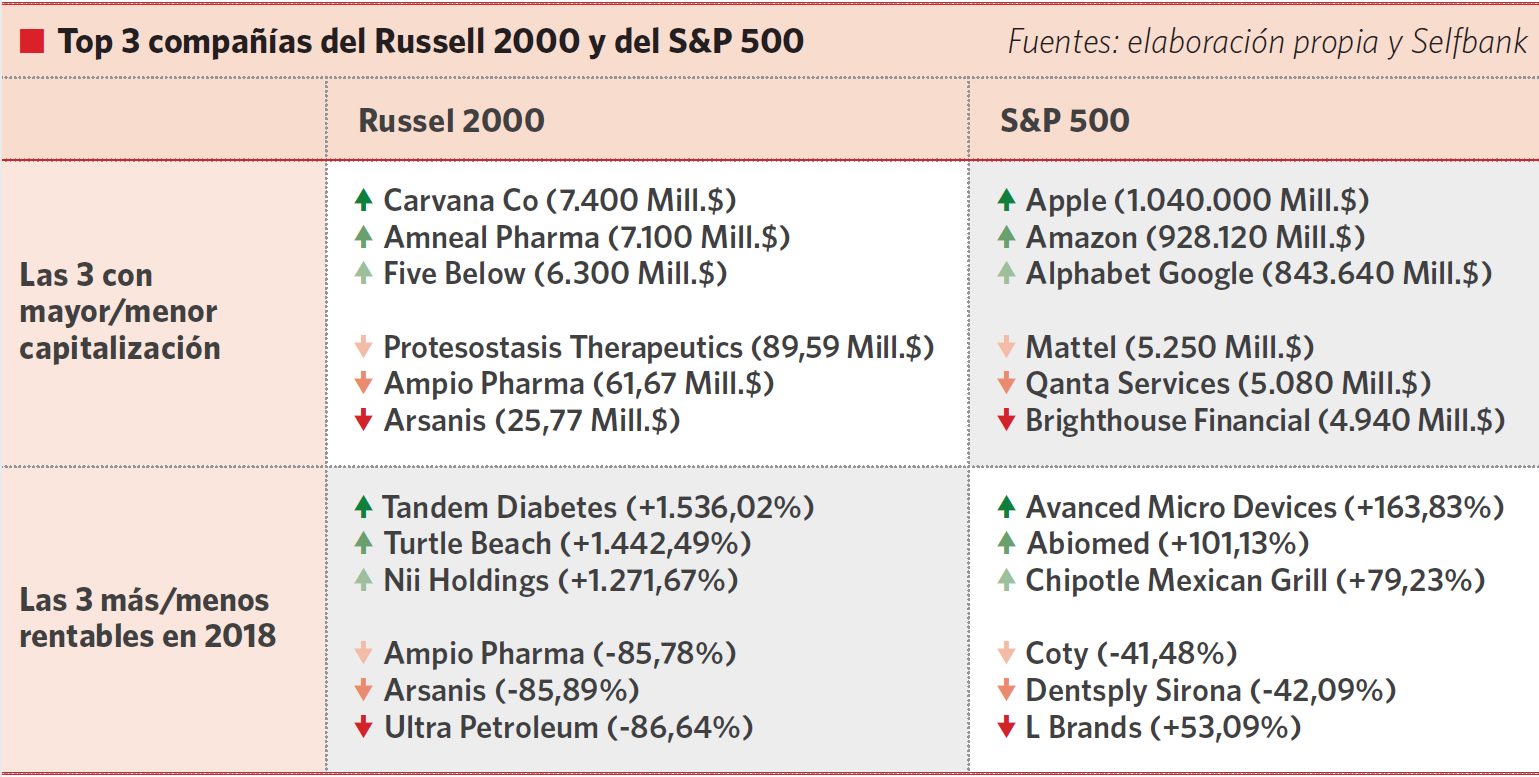The image size is (1539, 777).
Task: Click the Five Below (6.300 Mill.$) entry
Action: click(554, 274)
